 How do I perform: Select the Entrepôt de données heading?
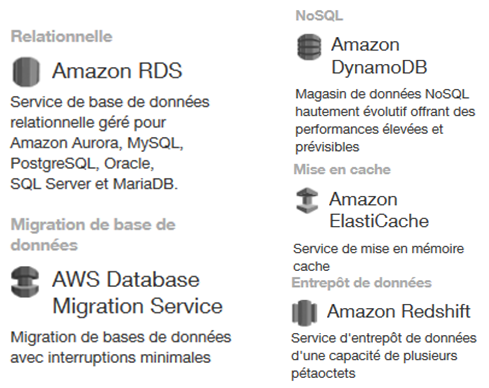(361, 283)
